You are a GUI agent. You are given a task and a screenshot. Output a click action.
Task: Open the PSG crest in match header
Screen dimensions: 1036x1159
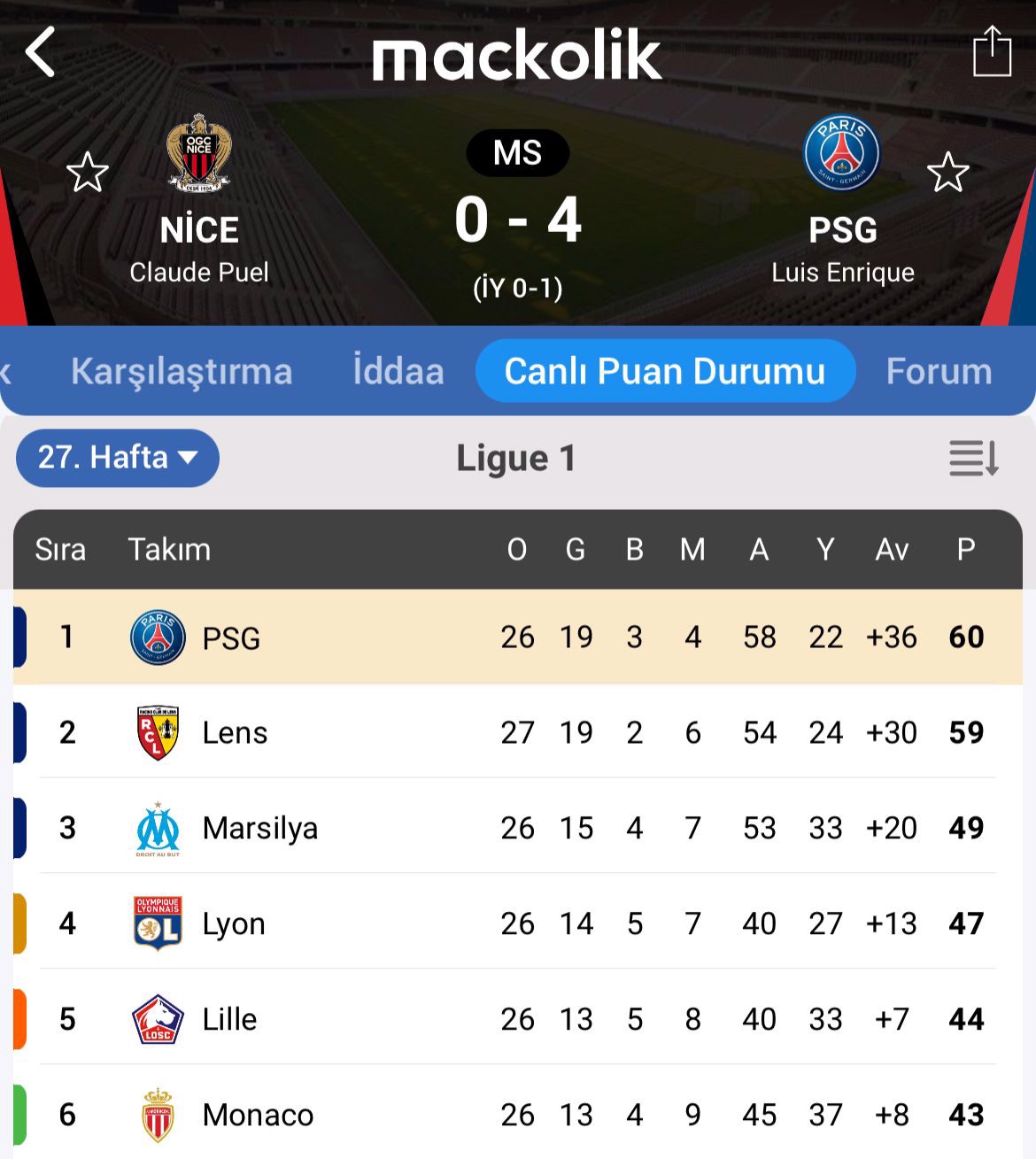point(841,152)
